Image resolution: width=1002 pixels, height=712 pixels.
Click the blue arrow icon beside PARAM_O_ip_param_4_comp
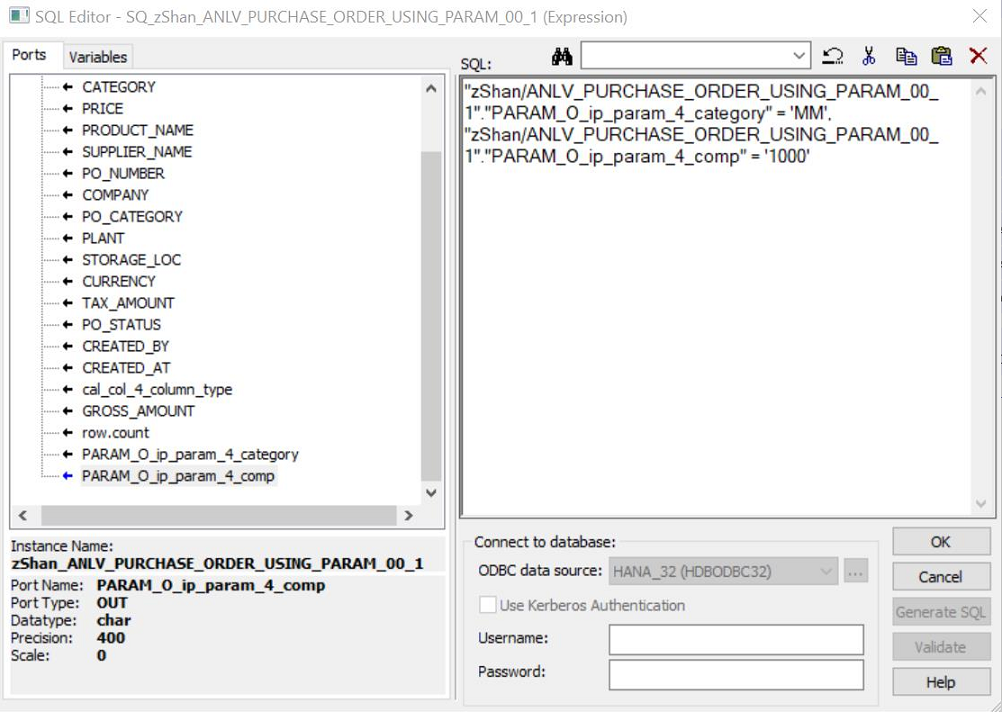coord(68,476)
